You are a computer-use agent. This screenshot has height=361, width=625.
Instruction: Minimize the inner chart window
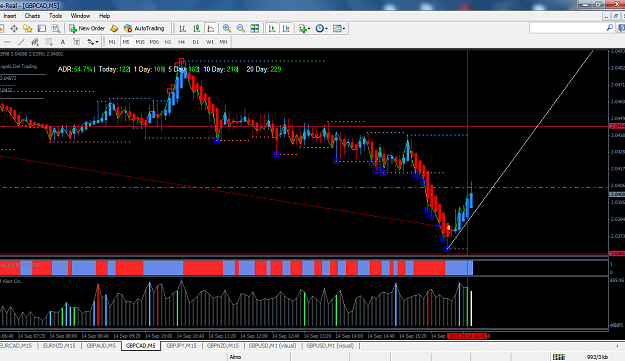(x=606, y=16)
